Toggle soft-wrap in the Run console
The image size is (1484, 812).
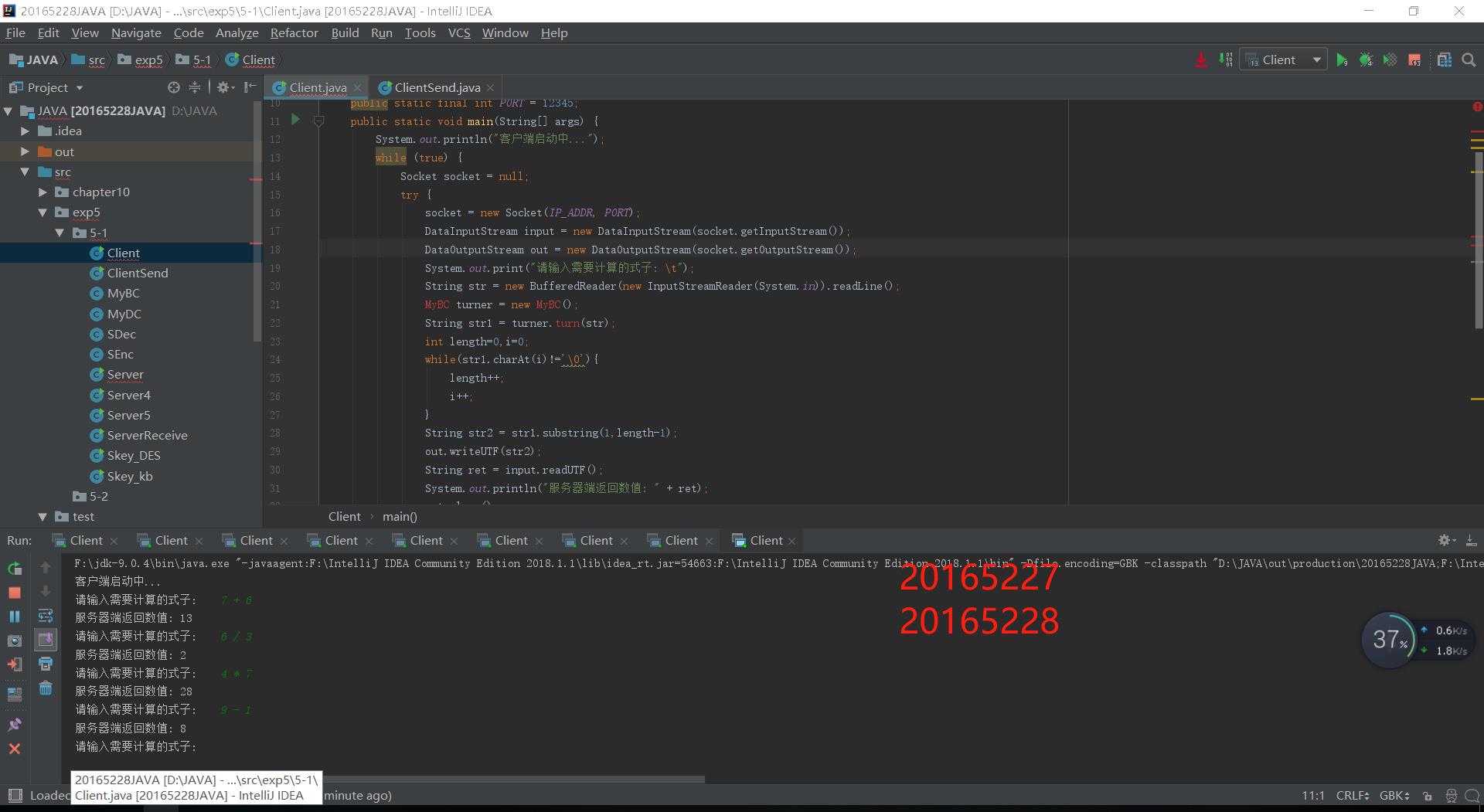click(x=46, y=616)
